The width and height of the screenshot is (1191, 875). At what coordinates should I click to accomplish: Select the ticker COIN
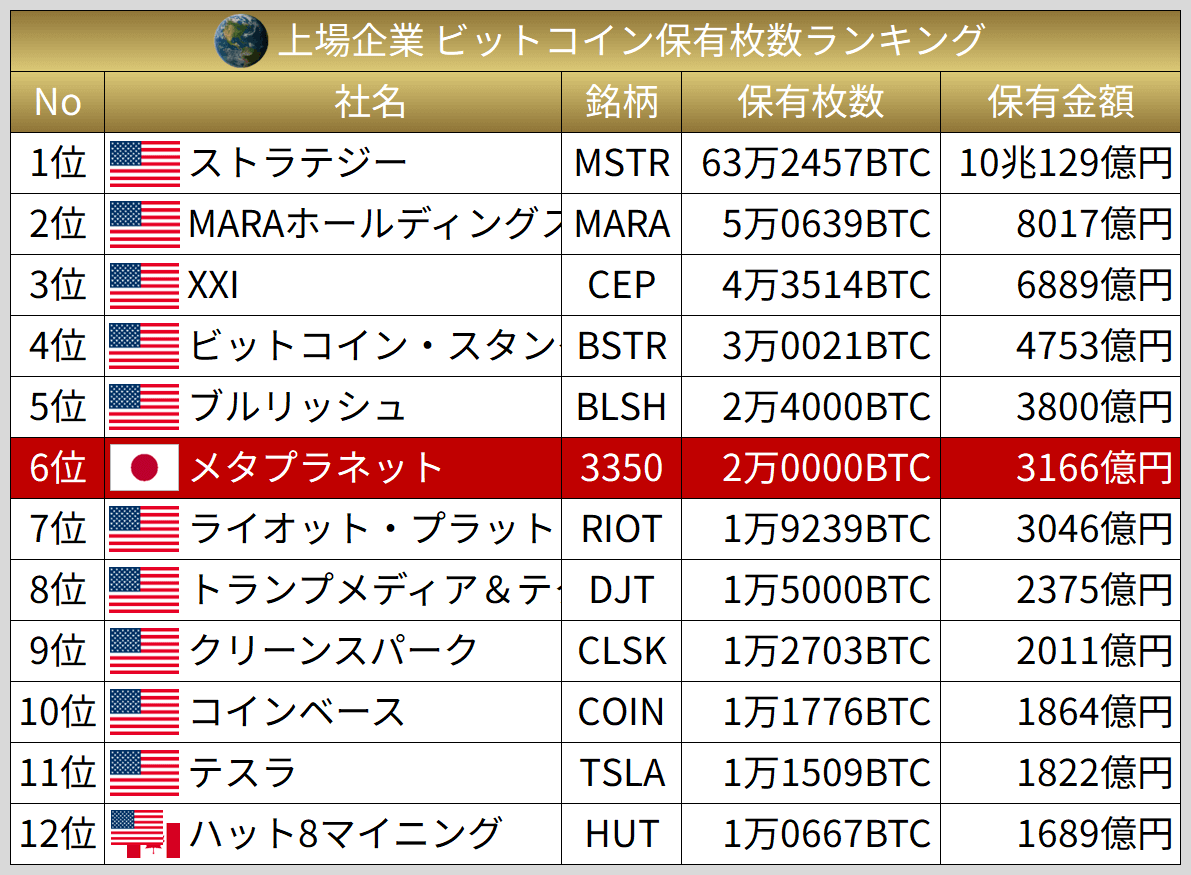point(621,712)
